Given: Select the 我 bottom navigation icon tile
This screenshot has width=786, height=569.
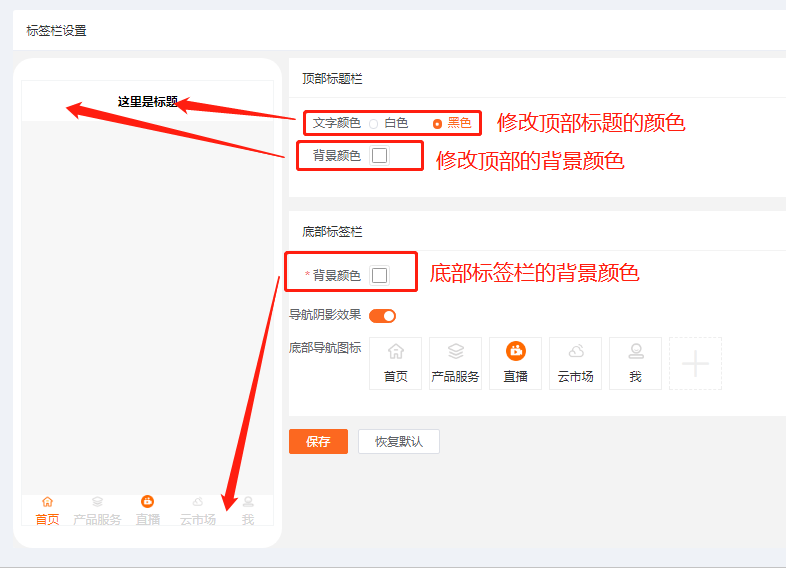Looking at the screenshot, I should (x=636, y=363).
